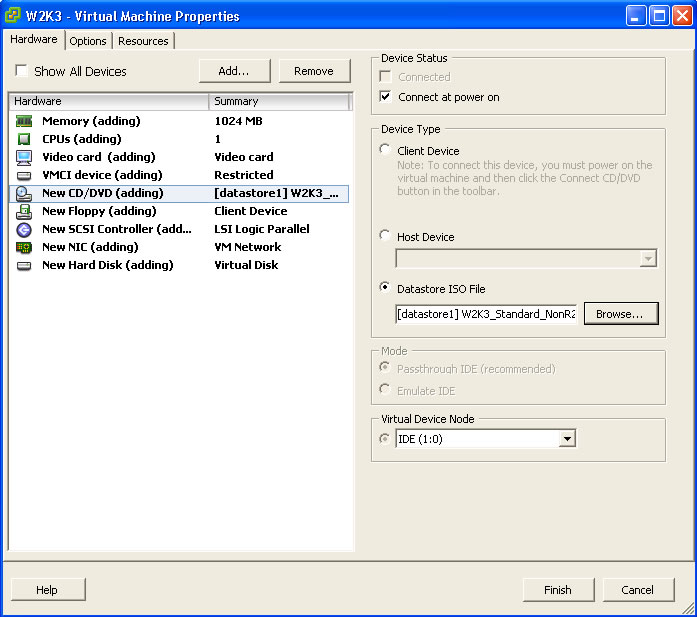Close the Virtual Machine Properties window
Screen dimensions: 697x617
coord(682,16)
